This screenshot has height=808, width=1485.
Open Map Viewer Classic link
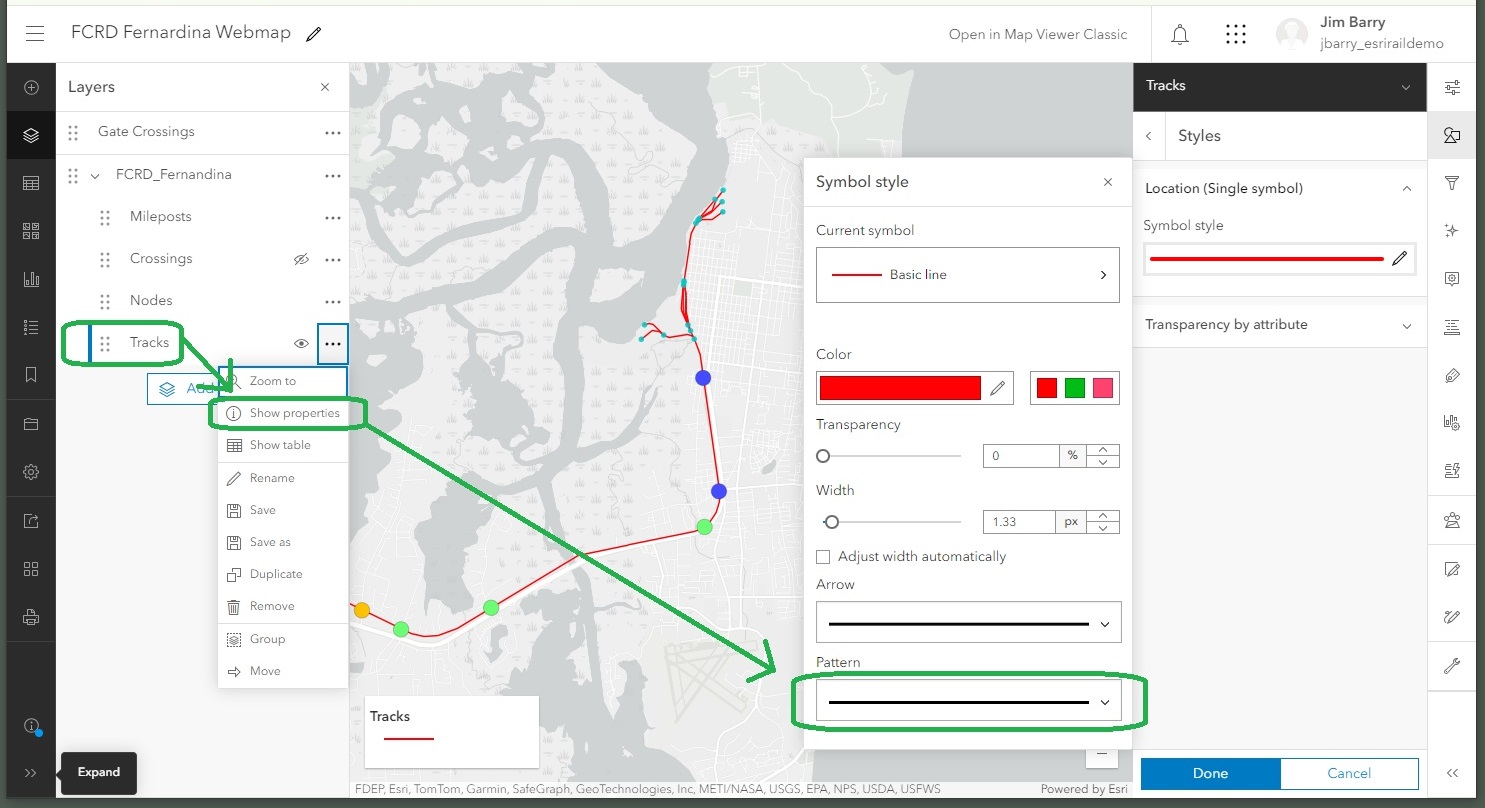[1038, 34]
